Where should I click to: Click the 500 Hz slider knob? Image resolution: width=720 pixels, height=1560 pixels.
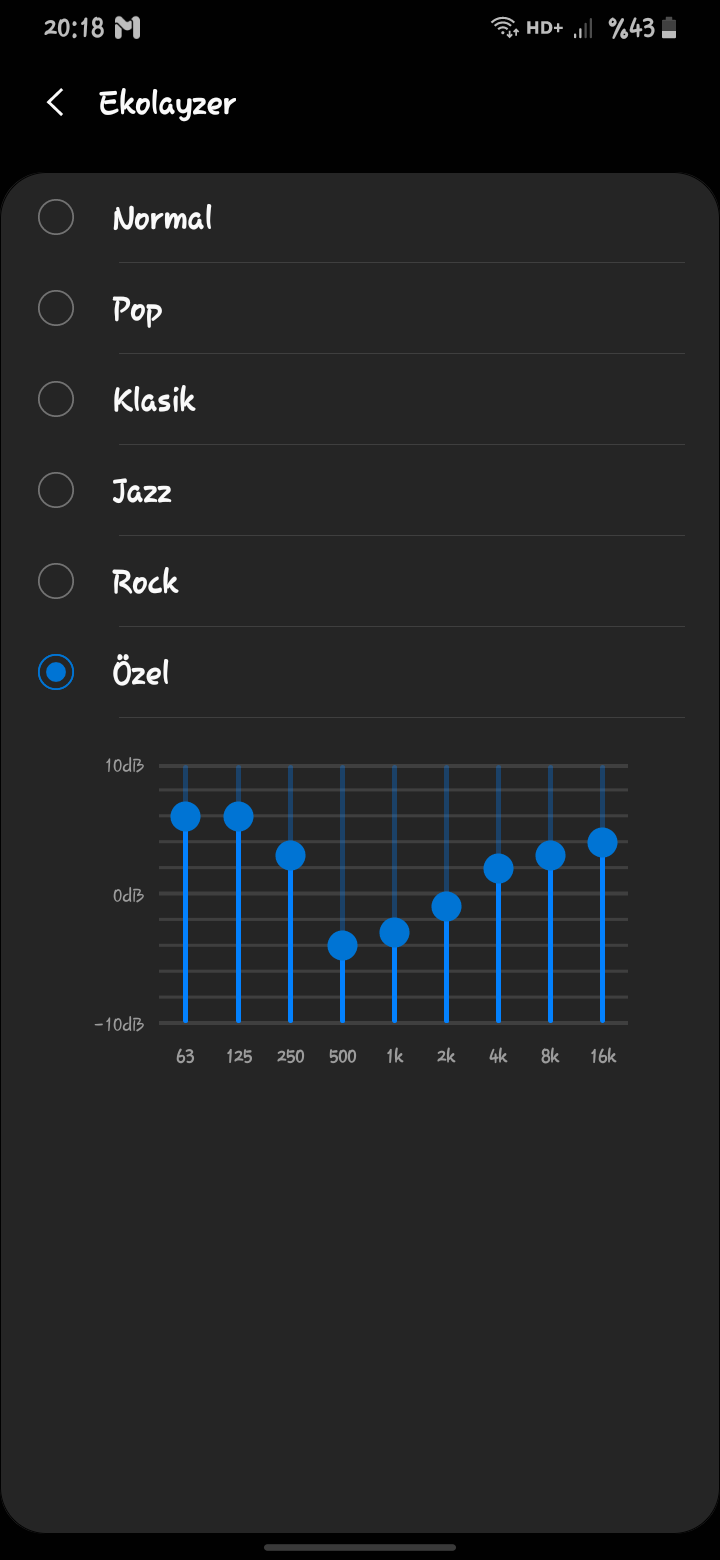[342, 945]
